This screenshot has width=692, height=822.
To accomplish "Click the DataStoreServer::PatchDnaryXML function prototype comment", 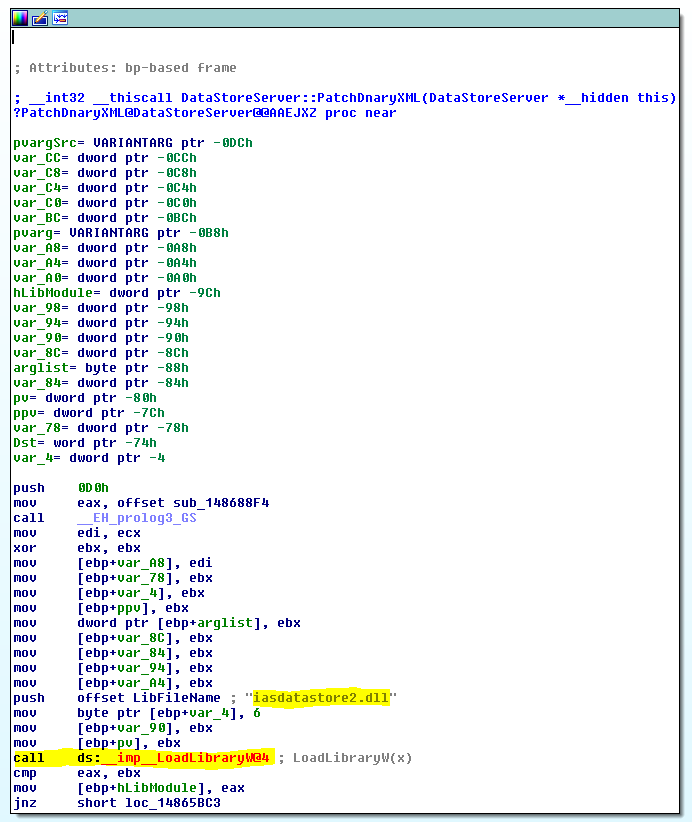I will (345, 98).
